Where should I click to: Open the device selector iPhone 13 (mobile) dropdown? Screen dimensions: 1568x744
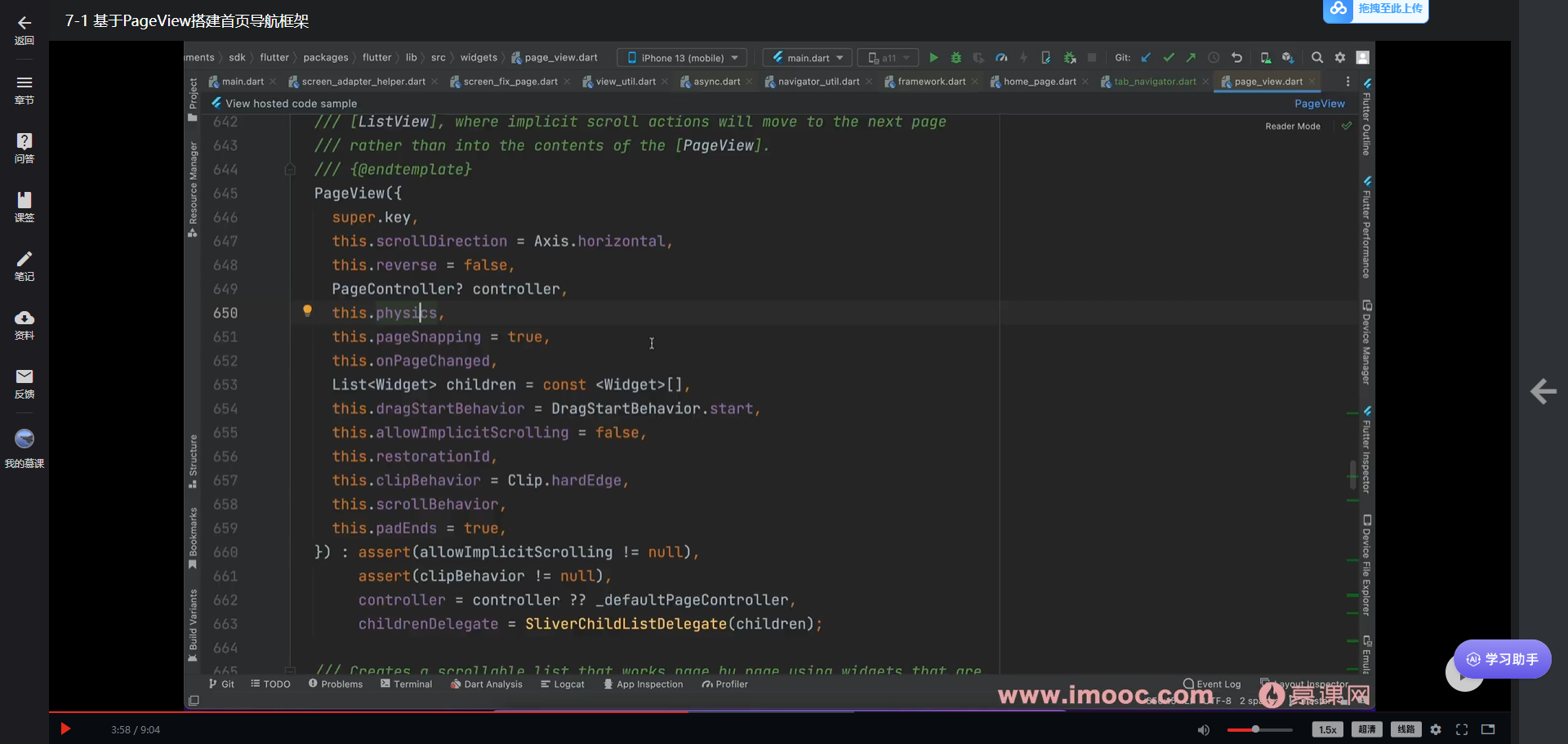click(x=682, y=58)
